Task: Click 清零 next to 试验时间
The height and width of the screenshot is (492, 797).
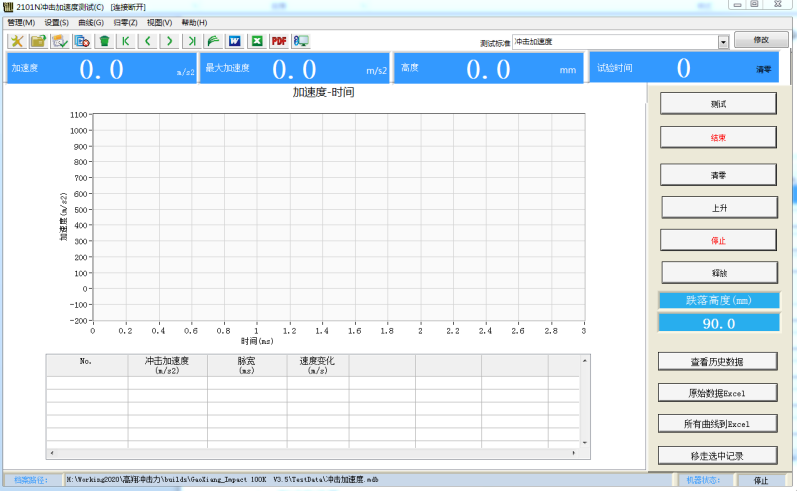Action: [763, 70]
